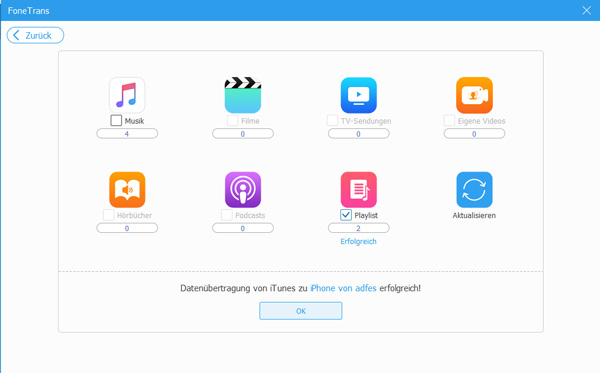Click the Musik music note icon

coord(127,95)
